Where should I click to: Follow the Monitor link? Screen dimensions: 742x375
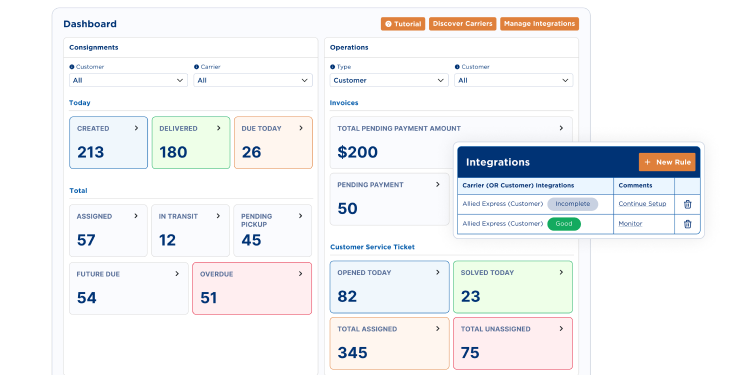(x=630, y=223)
